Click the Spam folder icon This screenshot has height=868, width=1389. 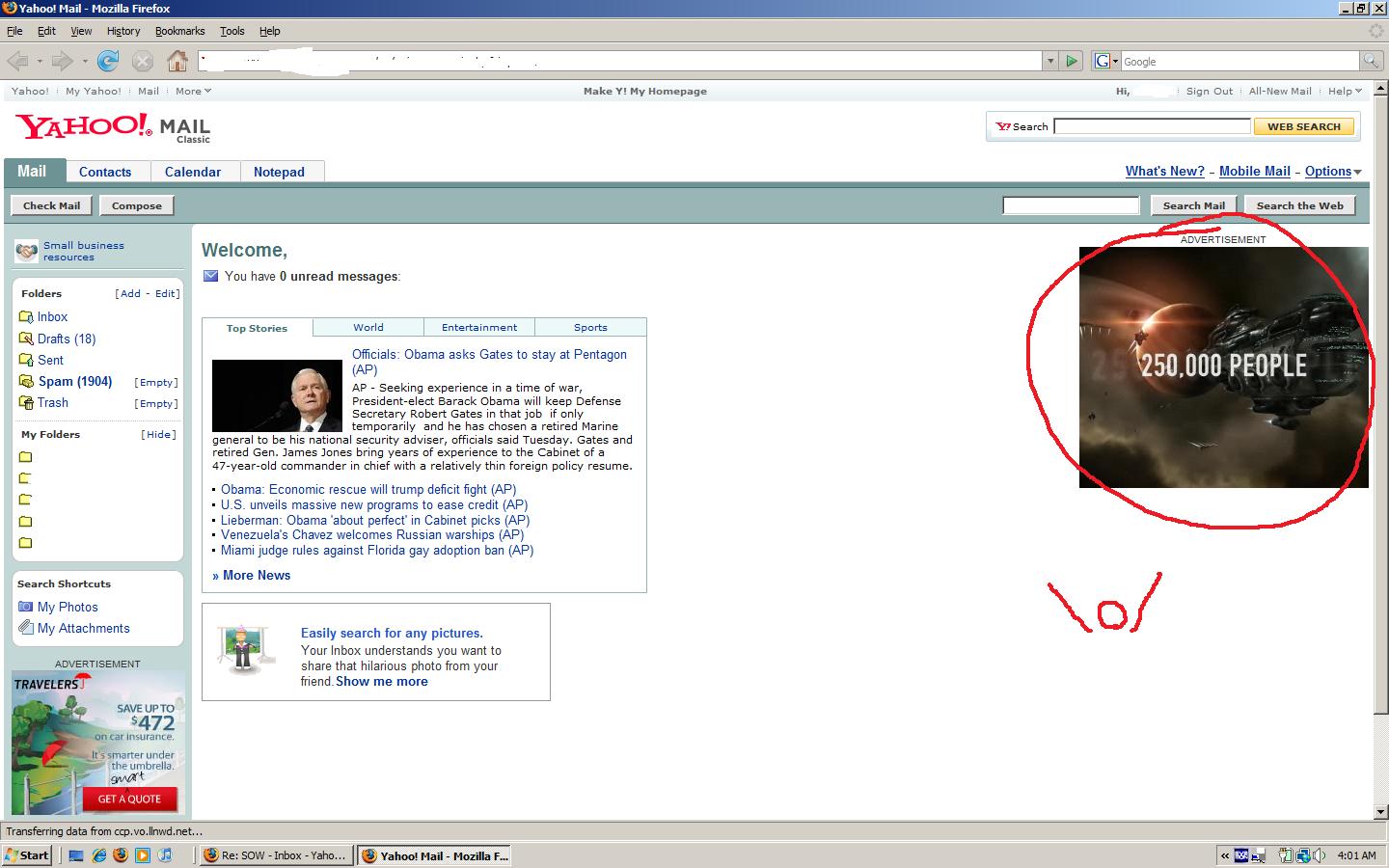26,381
